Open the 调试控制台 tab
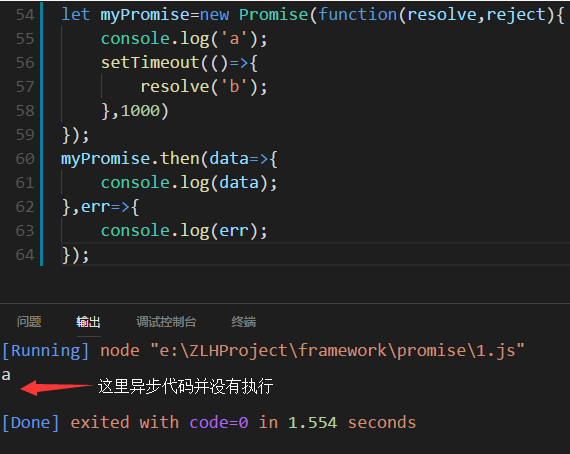 (x=166, y=322)
